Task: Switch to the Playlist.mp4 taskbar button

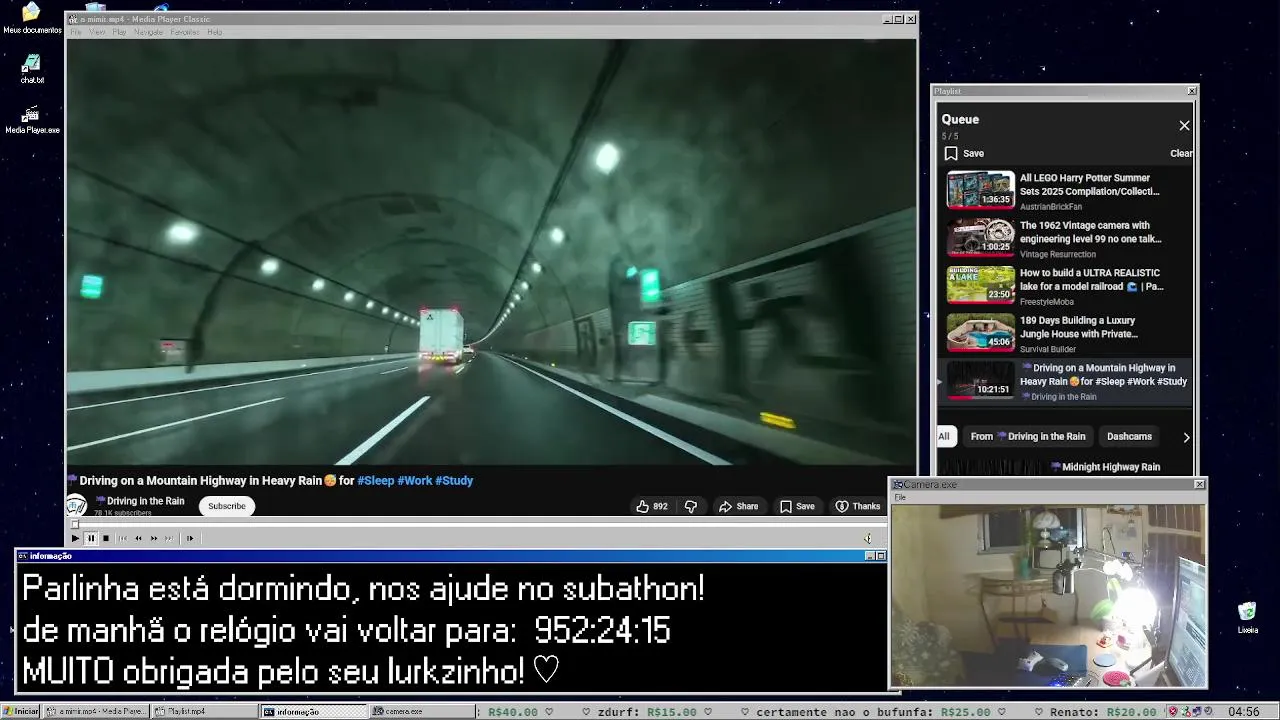Action: pos(204,711)
